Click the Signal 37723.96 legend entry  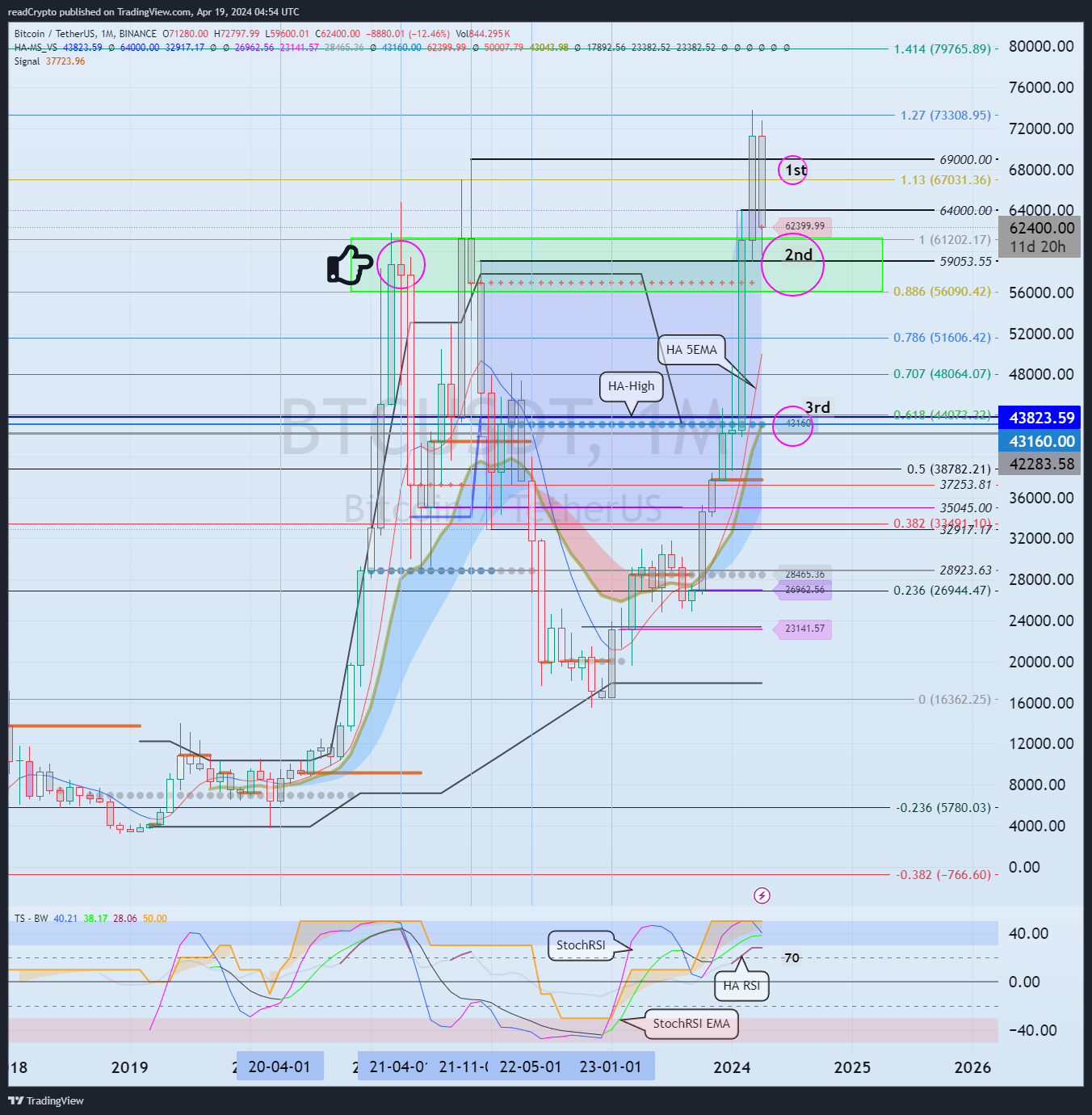pyautogui.click(x=49, y=61)
